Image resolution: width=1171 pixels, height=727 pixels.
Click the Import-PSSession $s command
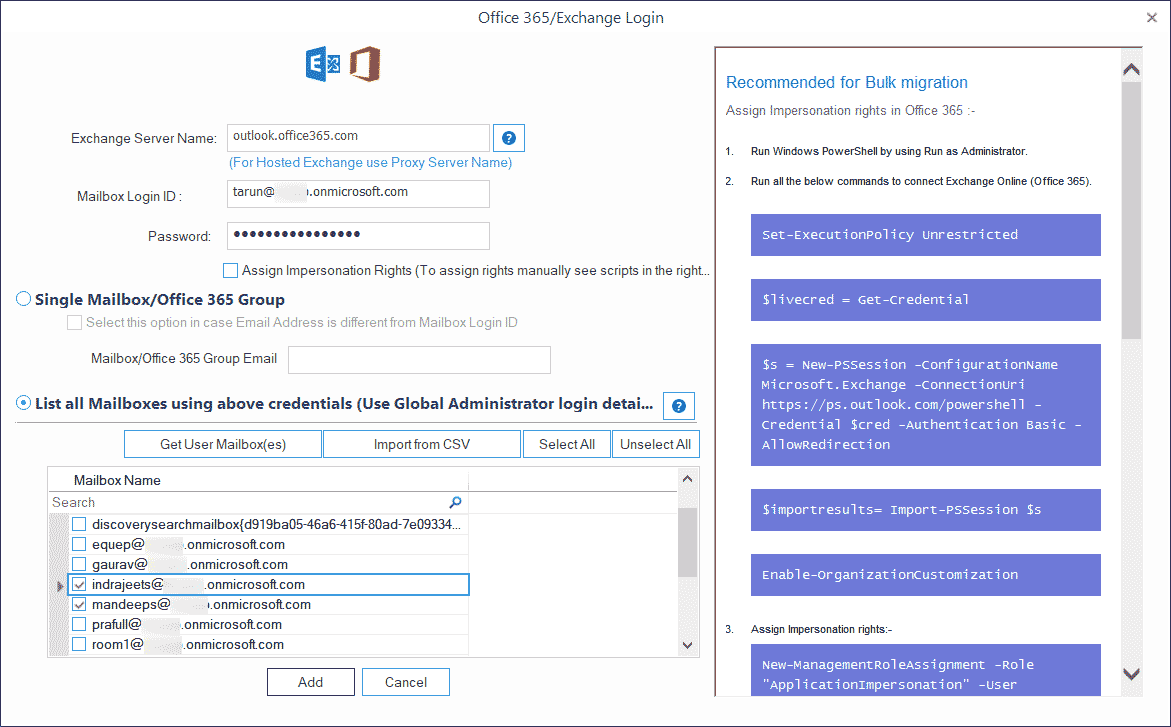tap(925, 510)
